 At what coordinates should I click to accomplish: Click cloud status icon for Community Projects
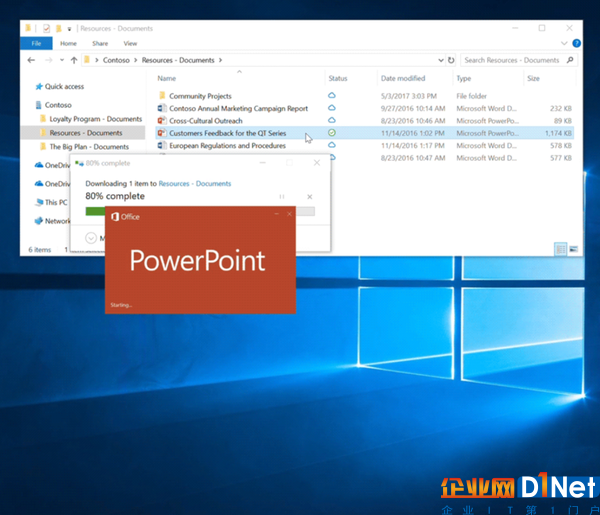(332, 95)
